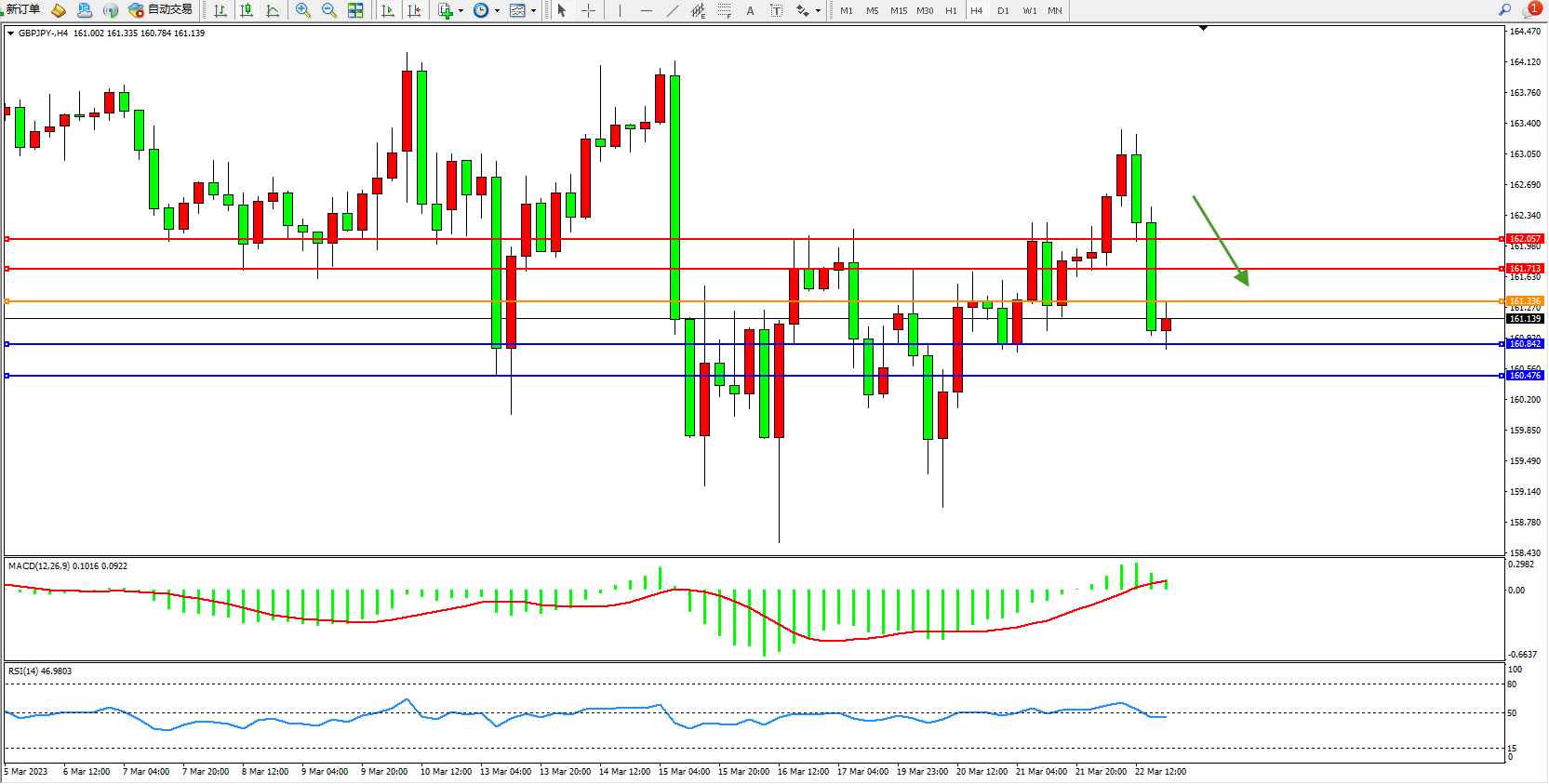Select the Fibonacci retracement tool
Image resolution: width=1549 pixels, height=784 pixels.
tap(724, 10)
